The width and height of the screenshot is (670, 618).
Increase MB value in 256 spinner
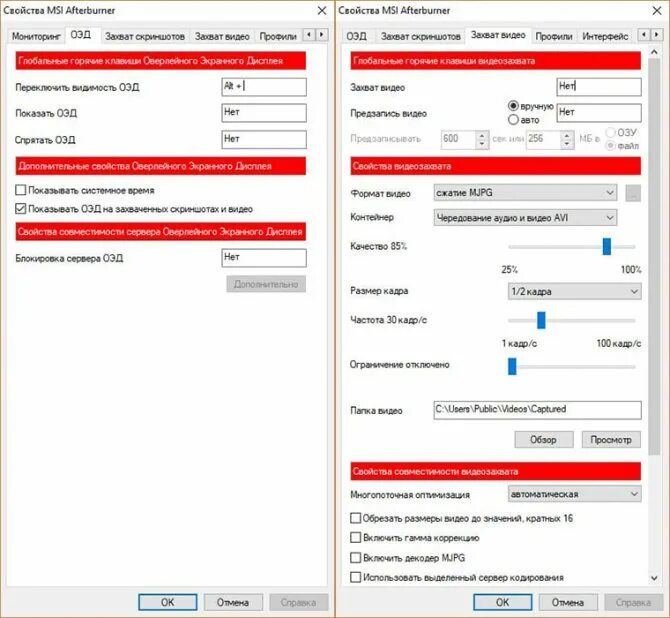[x=567, y=135]
